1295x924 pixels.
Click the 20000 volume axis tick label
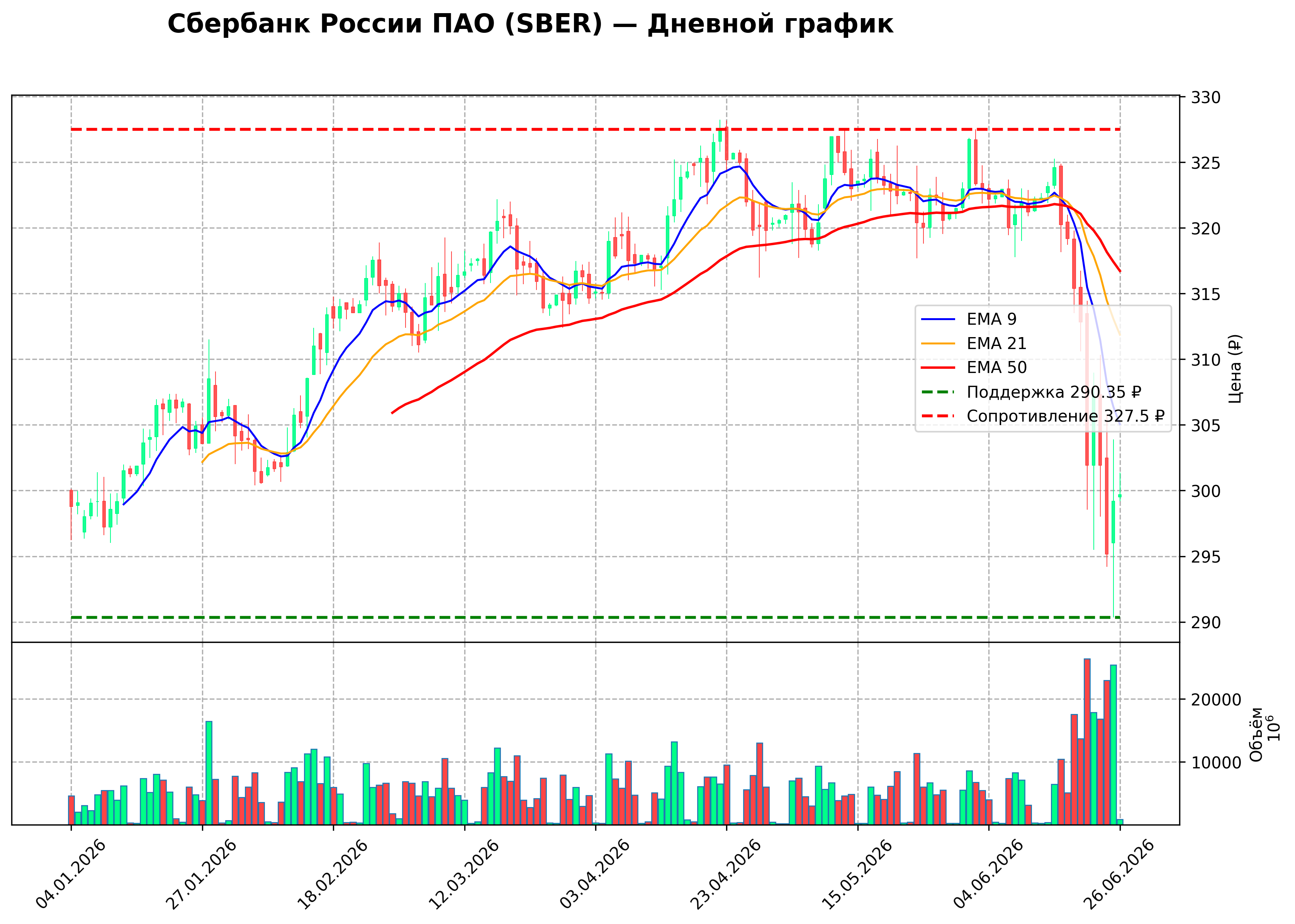1217,700
